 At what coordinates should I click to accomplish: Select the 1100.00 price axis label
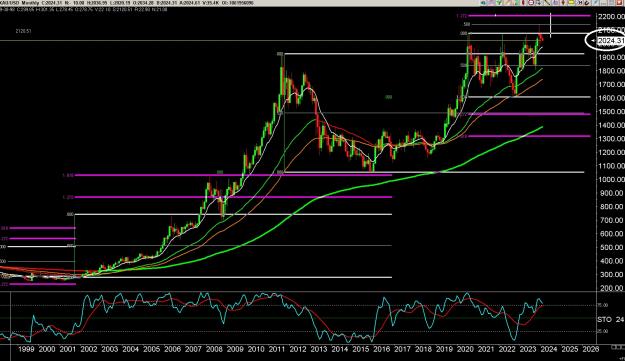point(611,166)
